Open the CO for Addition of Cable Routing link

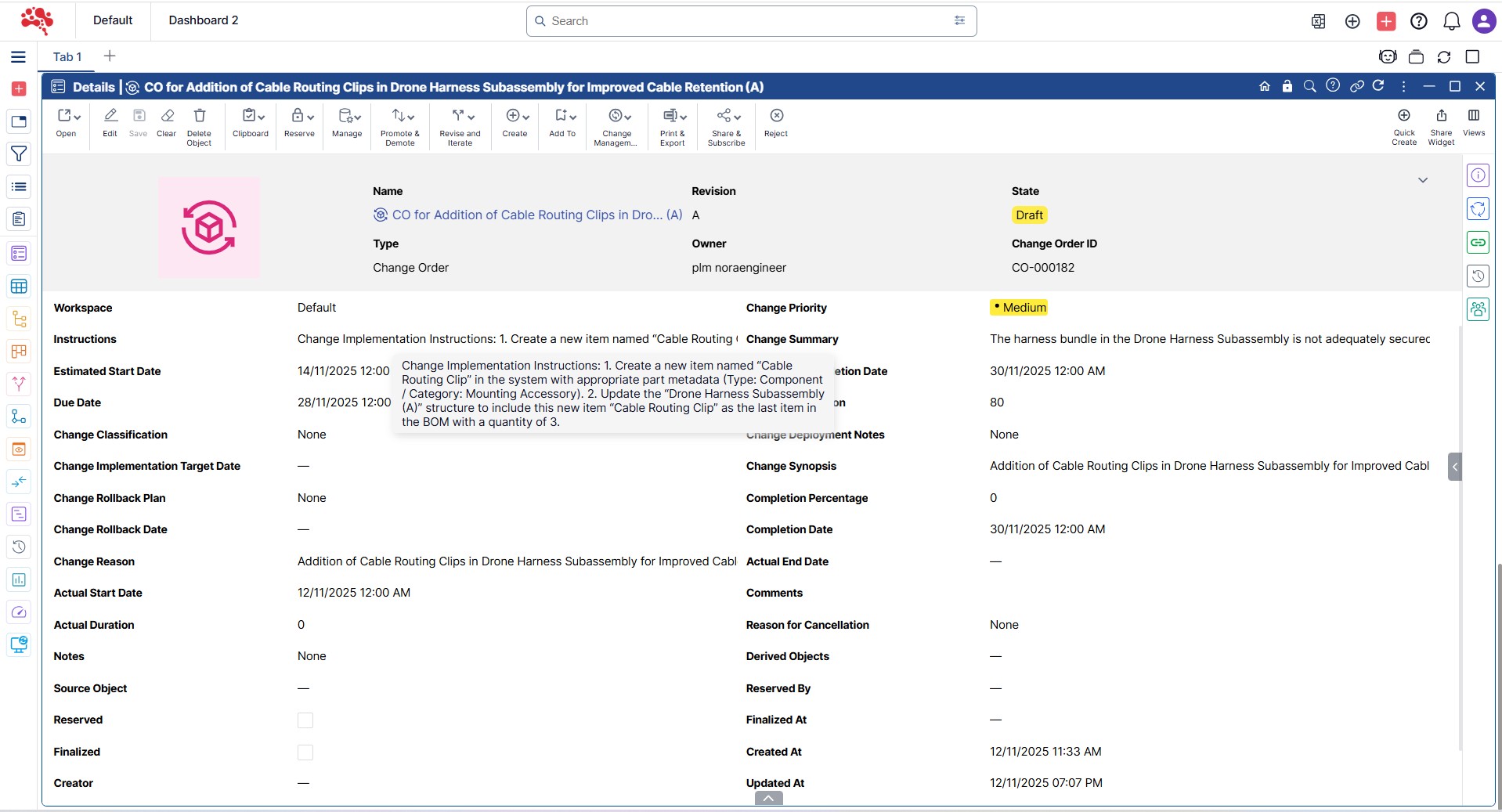coord(536,215)
